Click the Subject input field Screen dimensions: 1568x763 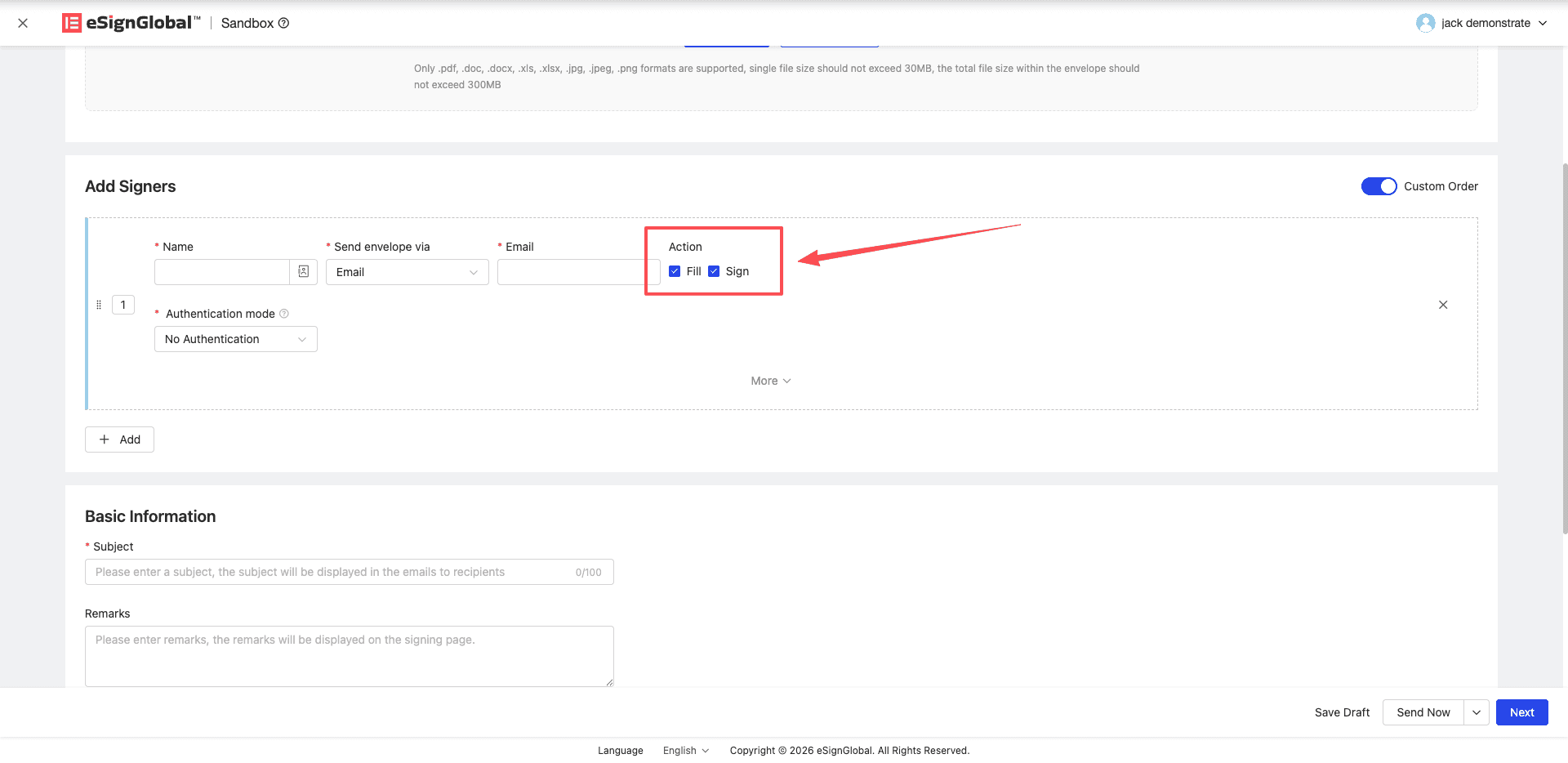[x=349, y=572]
